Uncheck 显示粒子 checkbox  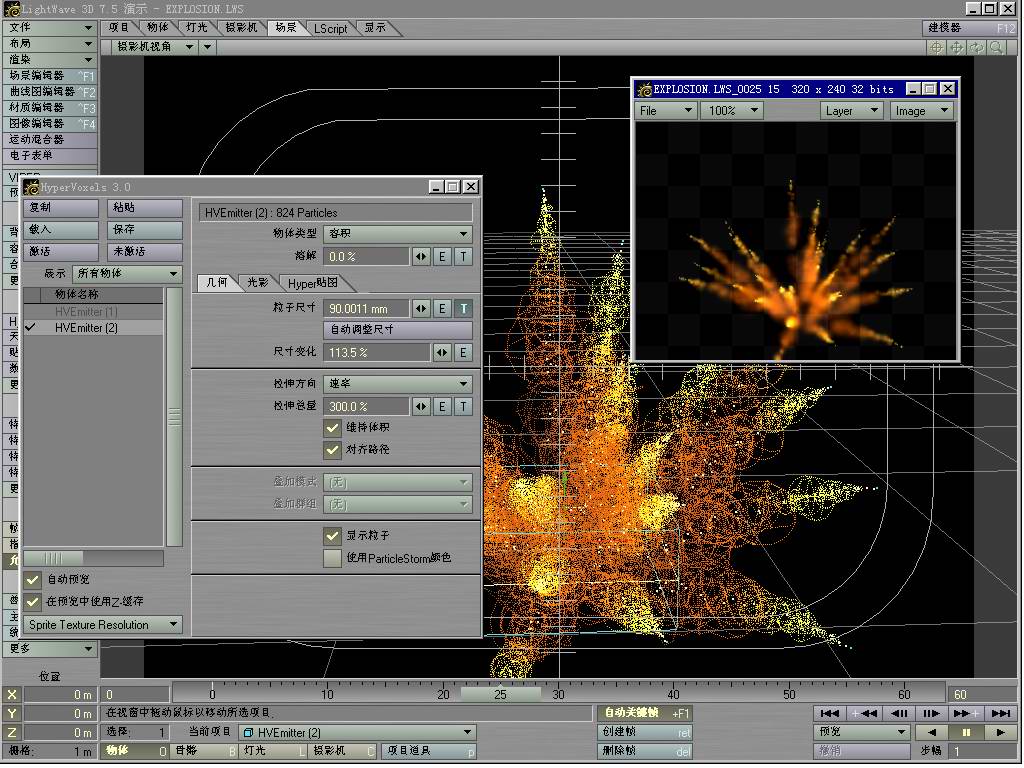point(332,536)
